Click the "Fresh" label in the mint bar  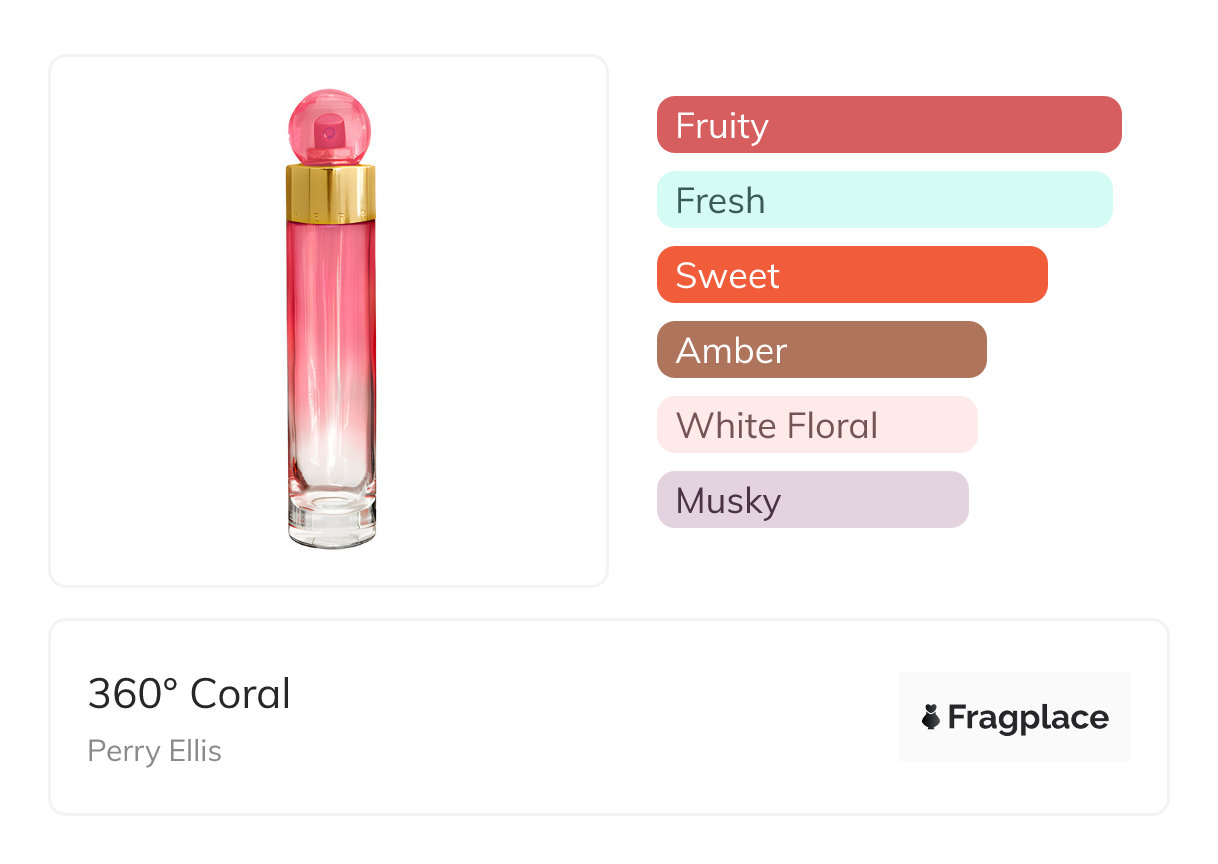pos(720,201)
